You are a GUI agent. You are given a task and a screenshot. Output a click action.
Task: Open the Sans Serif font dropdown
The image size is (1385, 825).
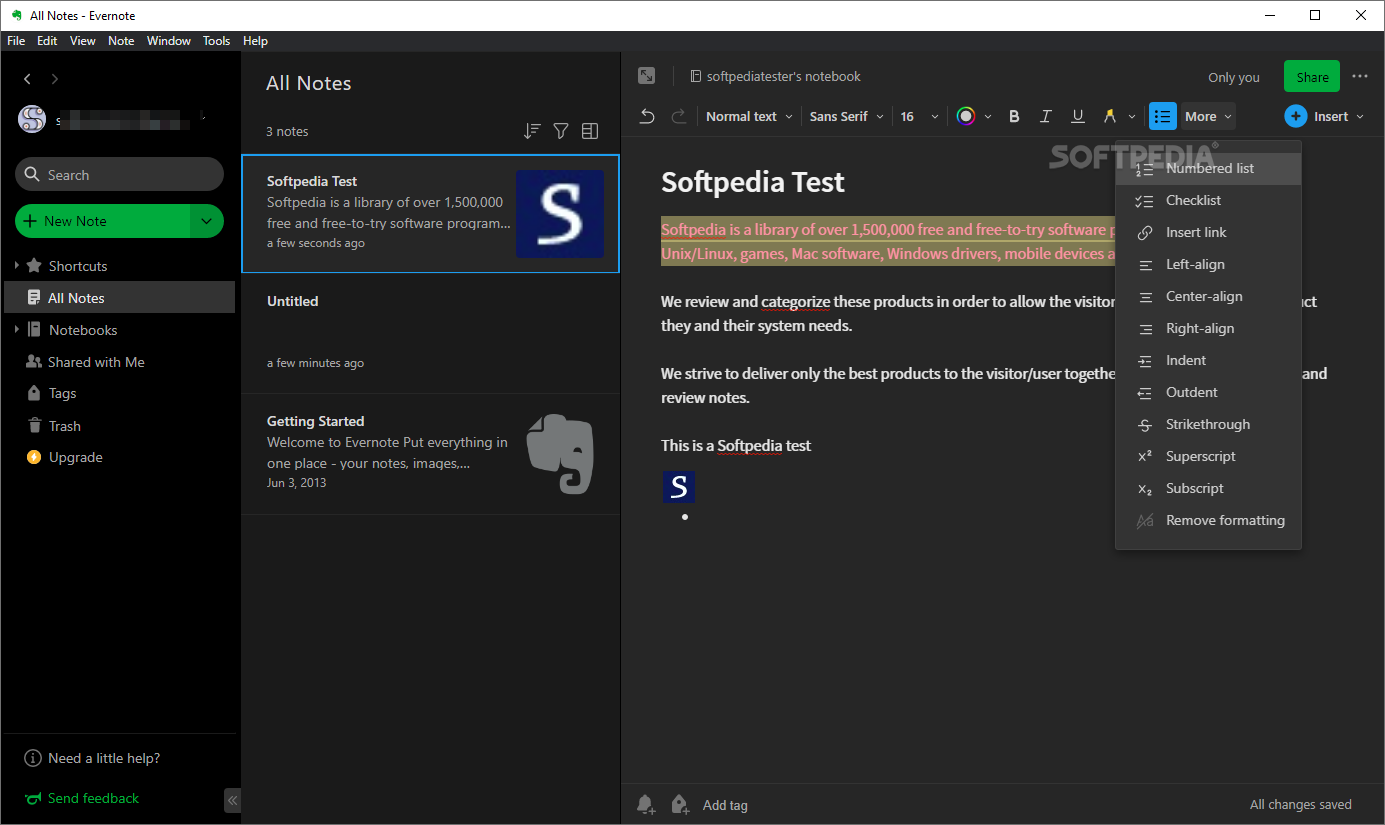[847, 116]
